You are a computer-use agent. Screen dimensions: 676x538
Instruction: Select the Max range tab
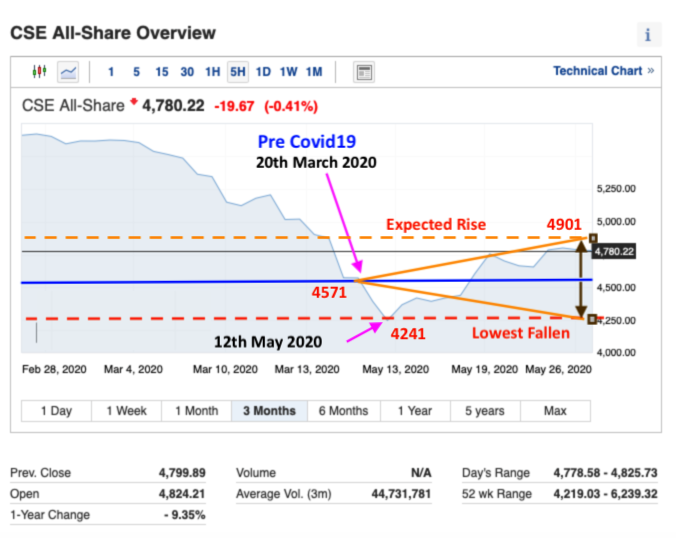[x=555, y=411]
